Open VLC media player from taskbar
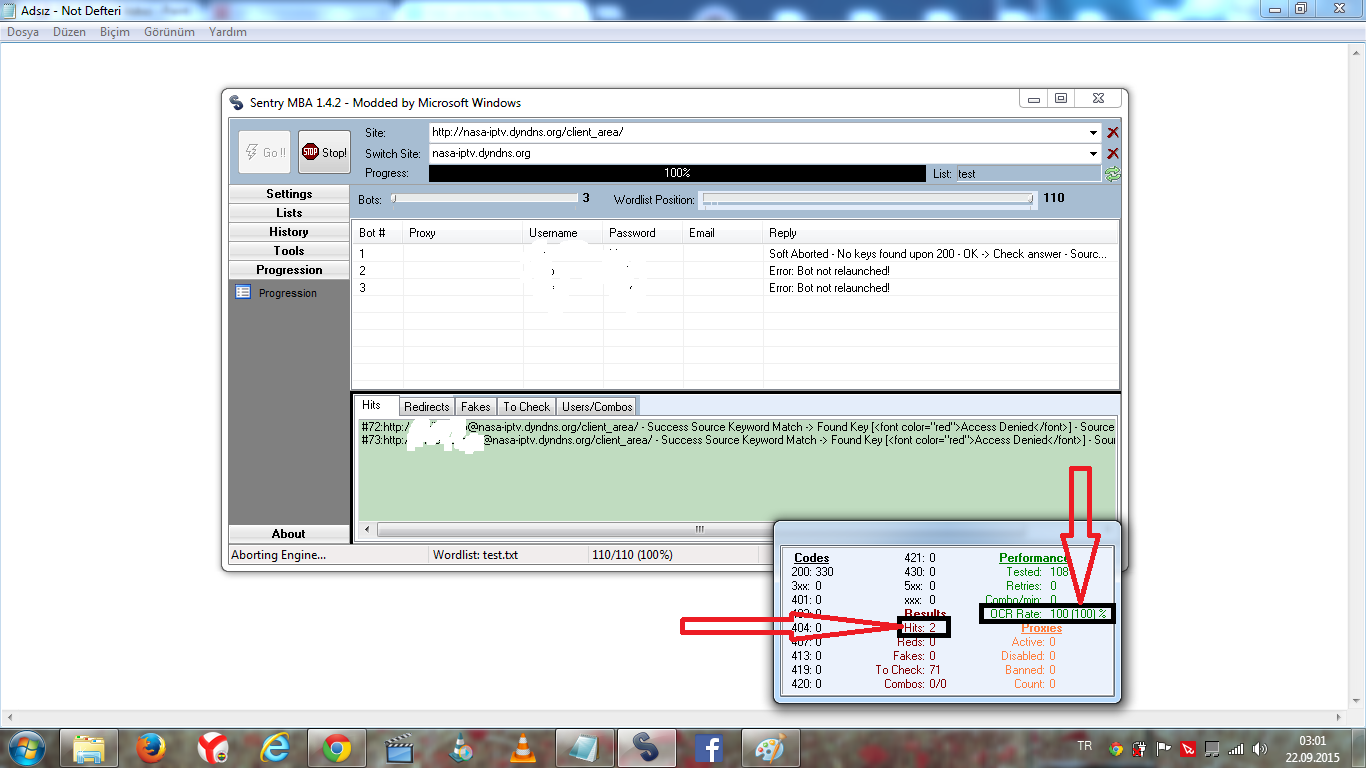 [521, 747]
